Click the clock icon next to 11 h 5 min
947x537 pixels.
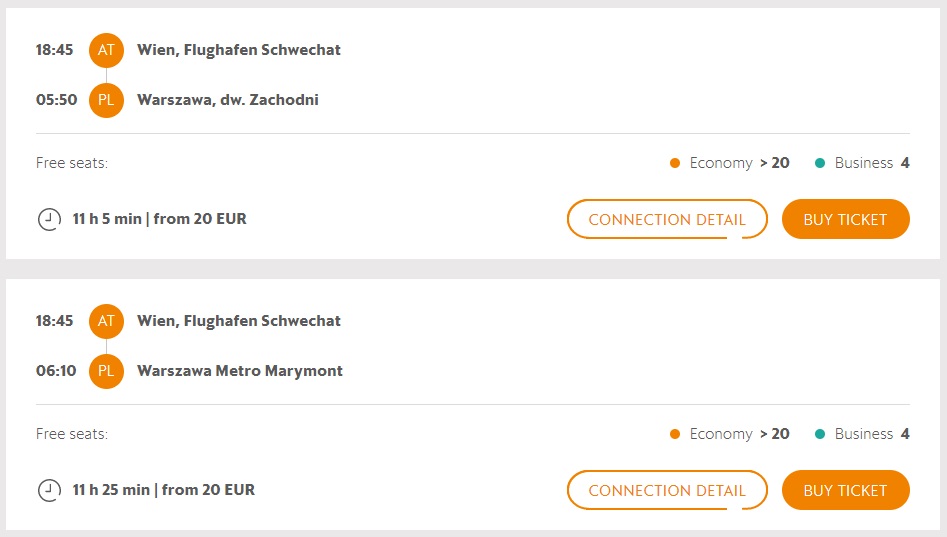point(49,219)
